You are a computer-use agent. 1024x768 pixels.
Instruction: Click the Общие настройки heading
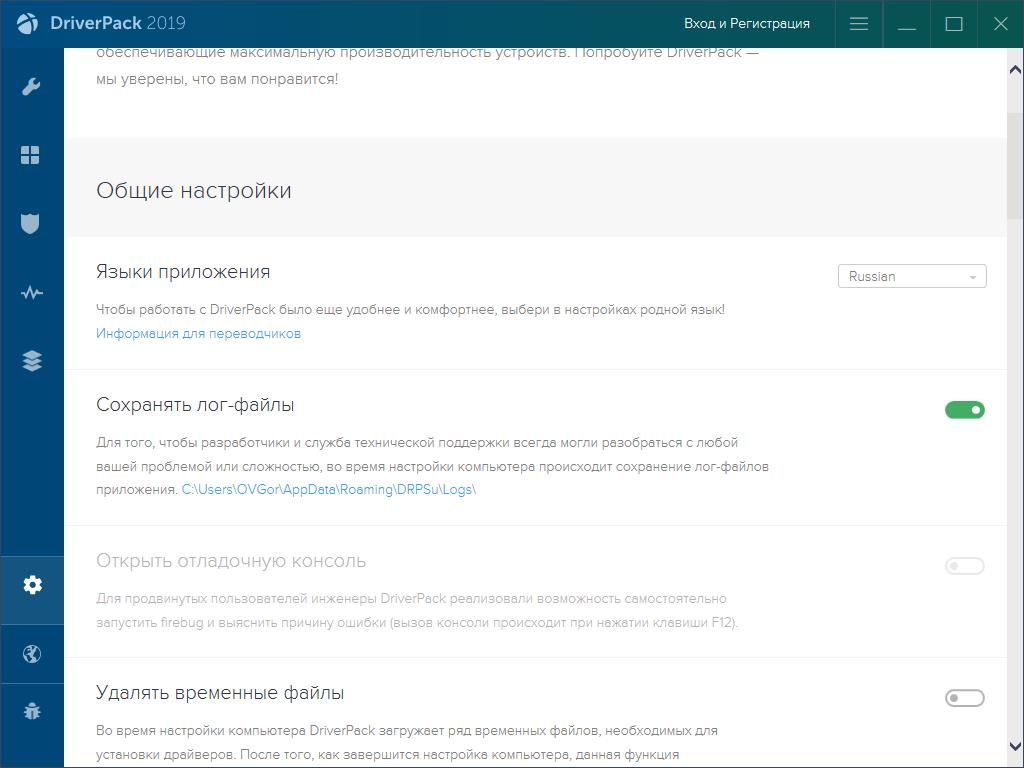click(x=193, y=191)
